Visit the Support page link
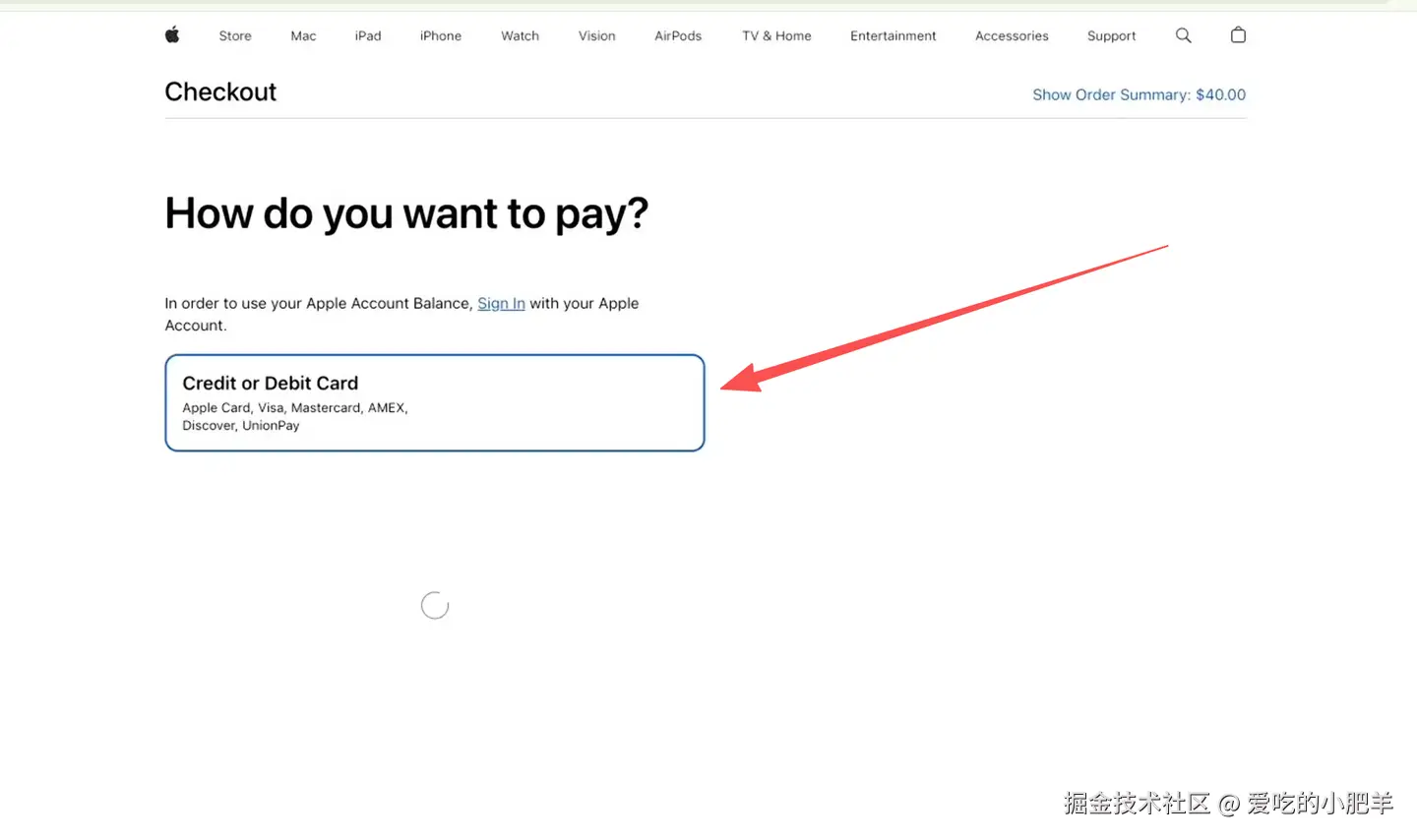 pyautogui.click(x=1112, y=35)
